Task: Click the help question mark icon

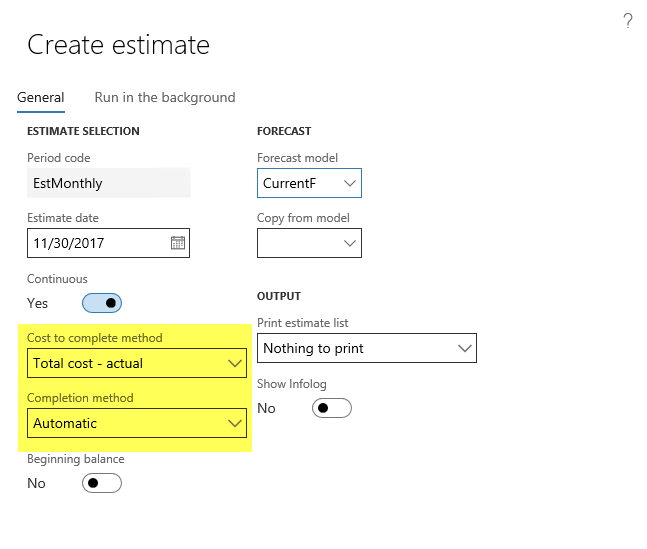Action: pos(628,21)
